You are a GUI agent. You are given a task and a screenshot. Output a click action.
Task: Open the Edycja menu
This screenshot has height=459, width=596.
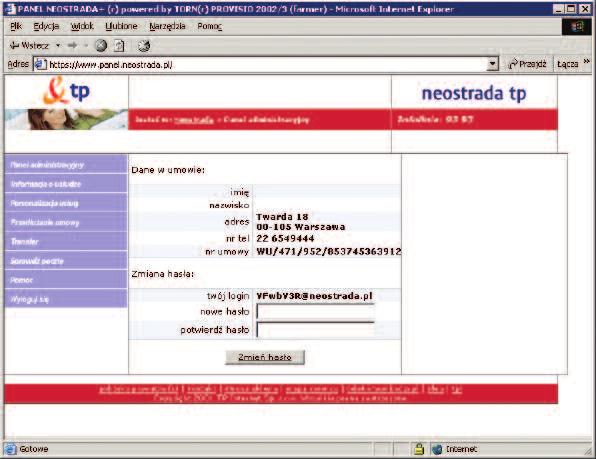point(46,26)
